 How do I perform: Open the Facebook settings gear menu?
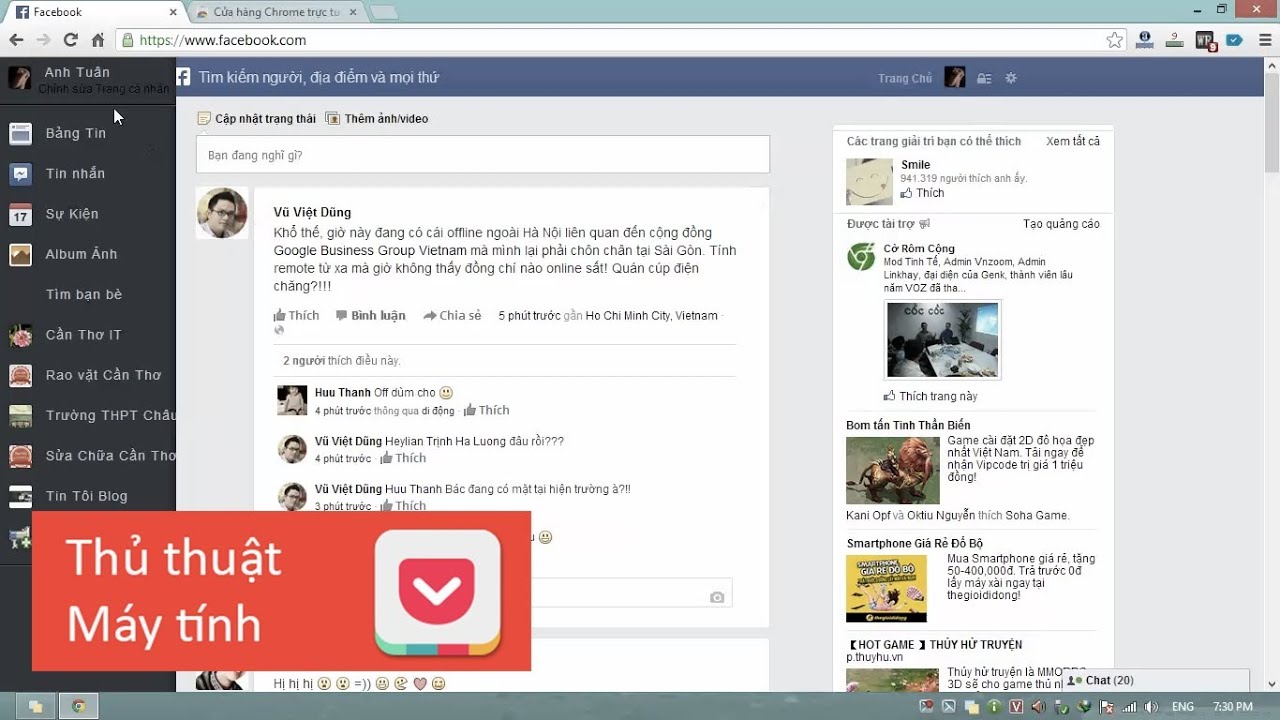click(1011, 78)
